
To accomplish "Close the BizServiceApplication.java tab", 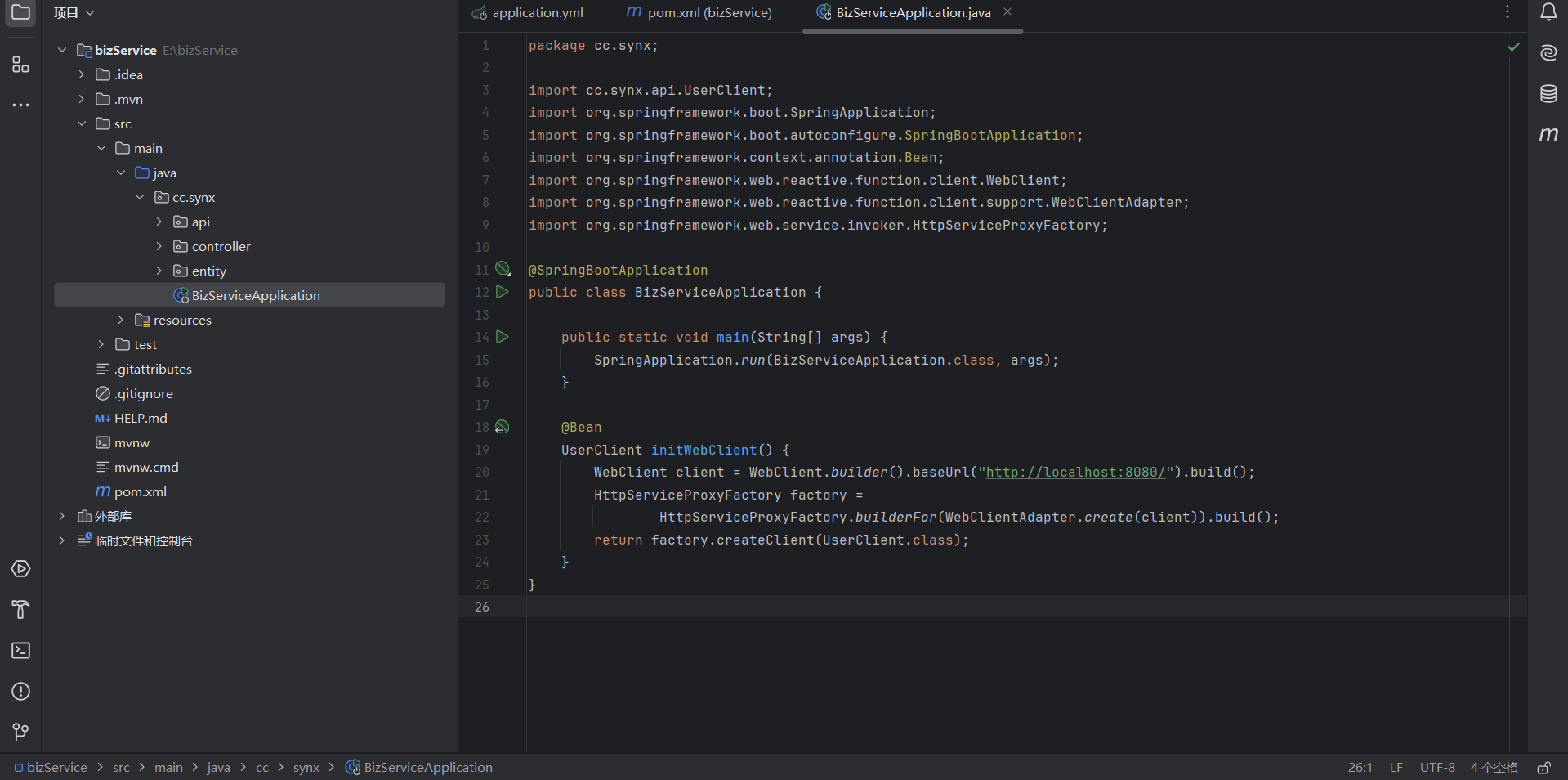I will (x=1007, y=11).
